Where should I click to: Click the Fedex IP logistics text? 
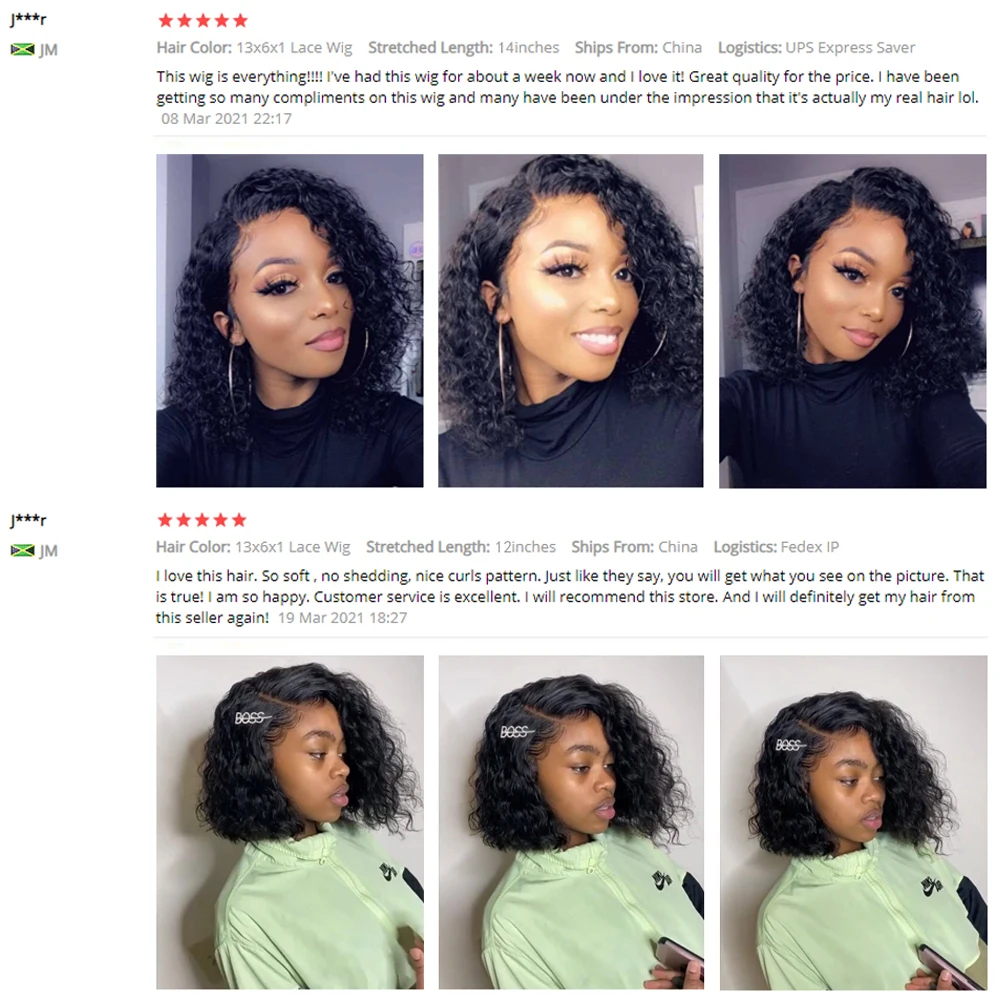tap(810, 547)
